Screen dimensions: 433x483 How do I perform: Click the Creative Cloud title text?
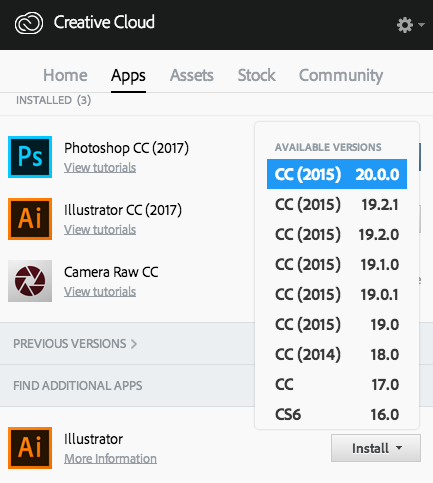click(104, 22)
